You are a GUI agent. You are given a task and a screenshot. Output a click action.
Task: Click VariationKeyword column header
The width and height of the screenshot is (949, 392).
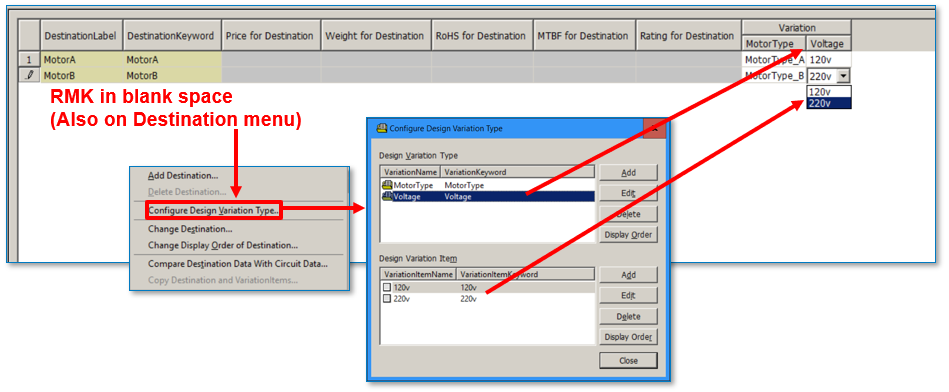click(x=517, y=172)
